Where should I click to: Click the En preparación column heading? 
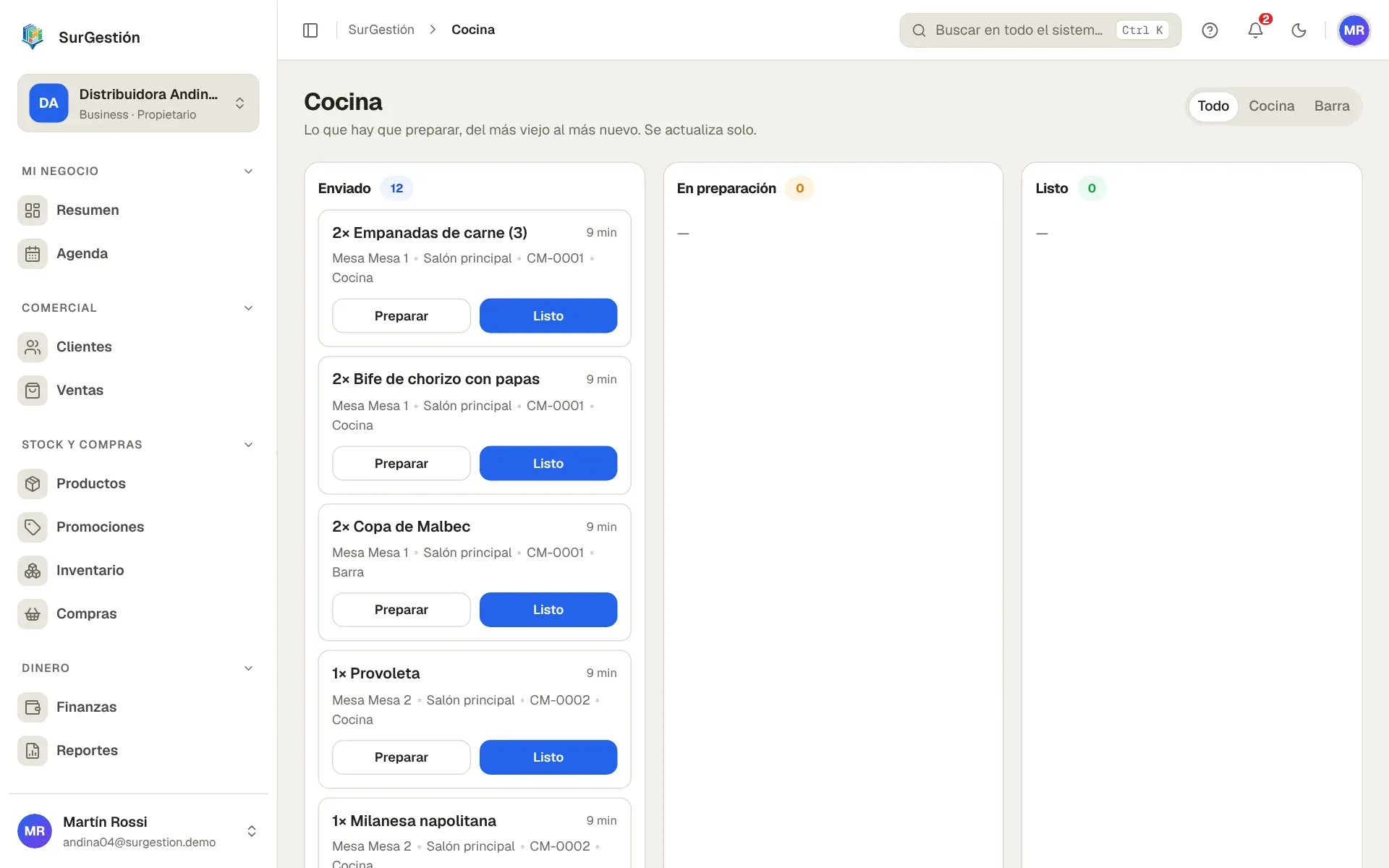[x=726, y=188]
